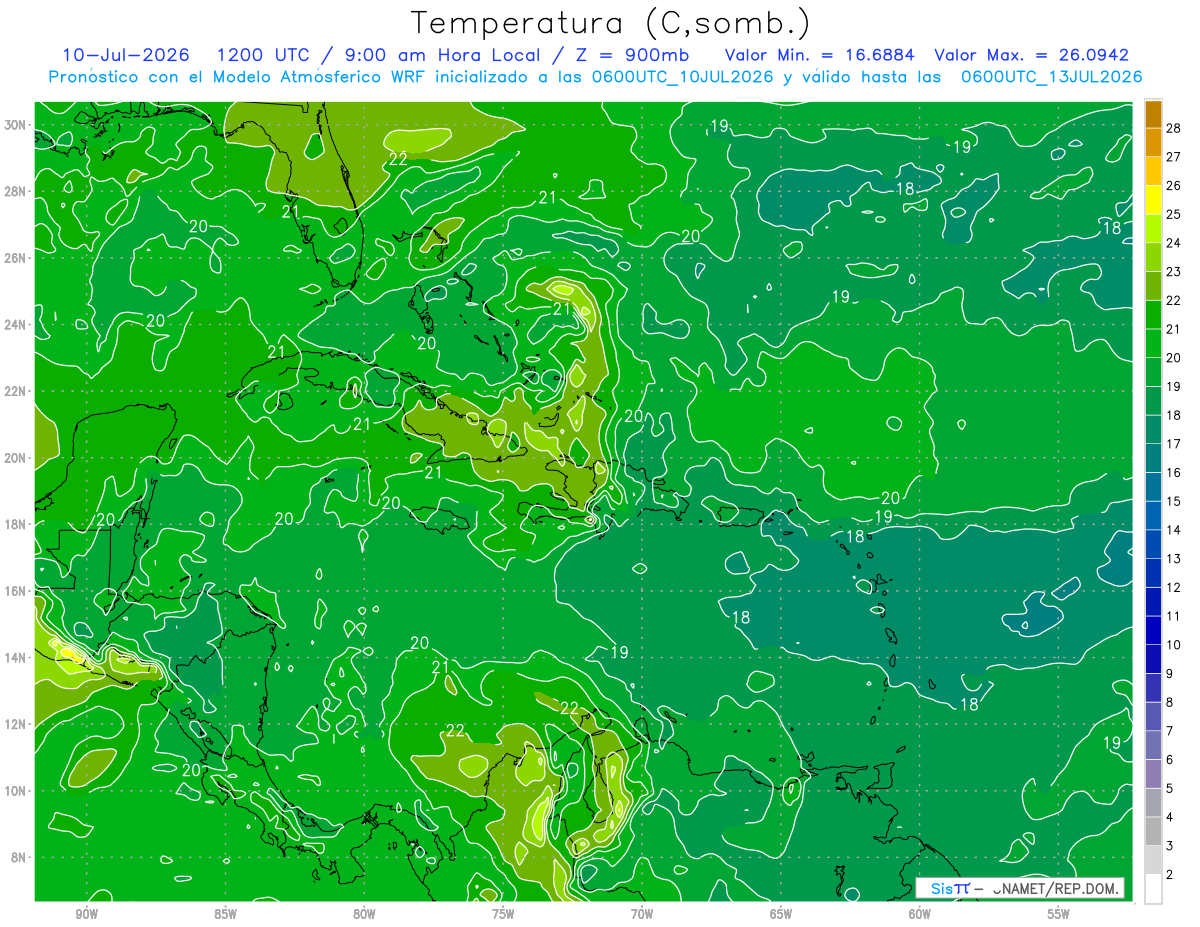Screen dimensions: 1200x927
Task: Click the "10N" latitude axis label
Action: (17, 791)
